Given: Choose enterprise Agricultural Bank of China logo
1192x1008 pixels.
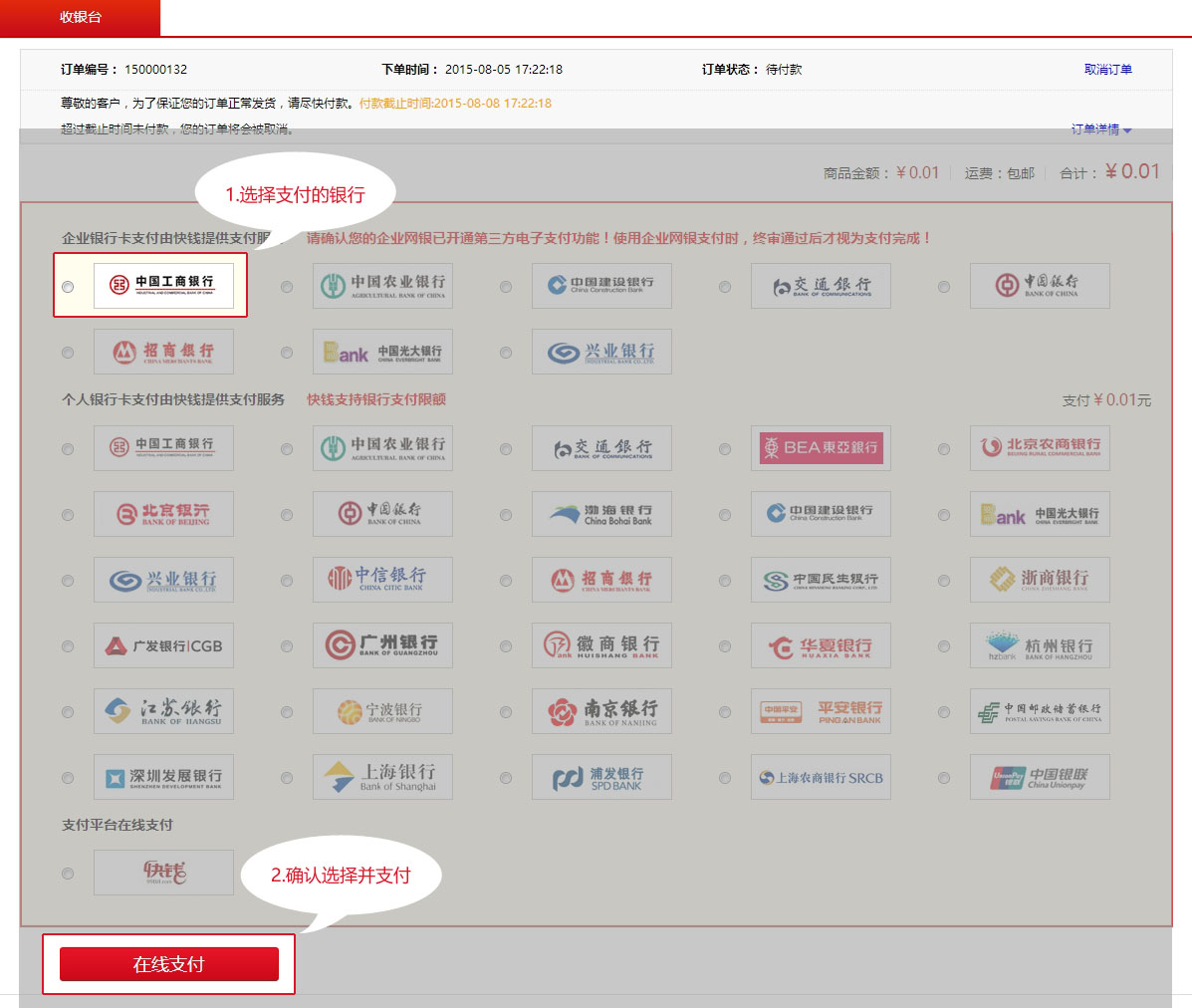Looking at the screenshot, I should tap(382, 286).
